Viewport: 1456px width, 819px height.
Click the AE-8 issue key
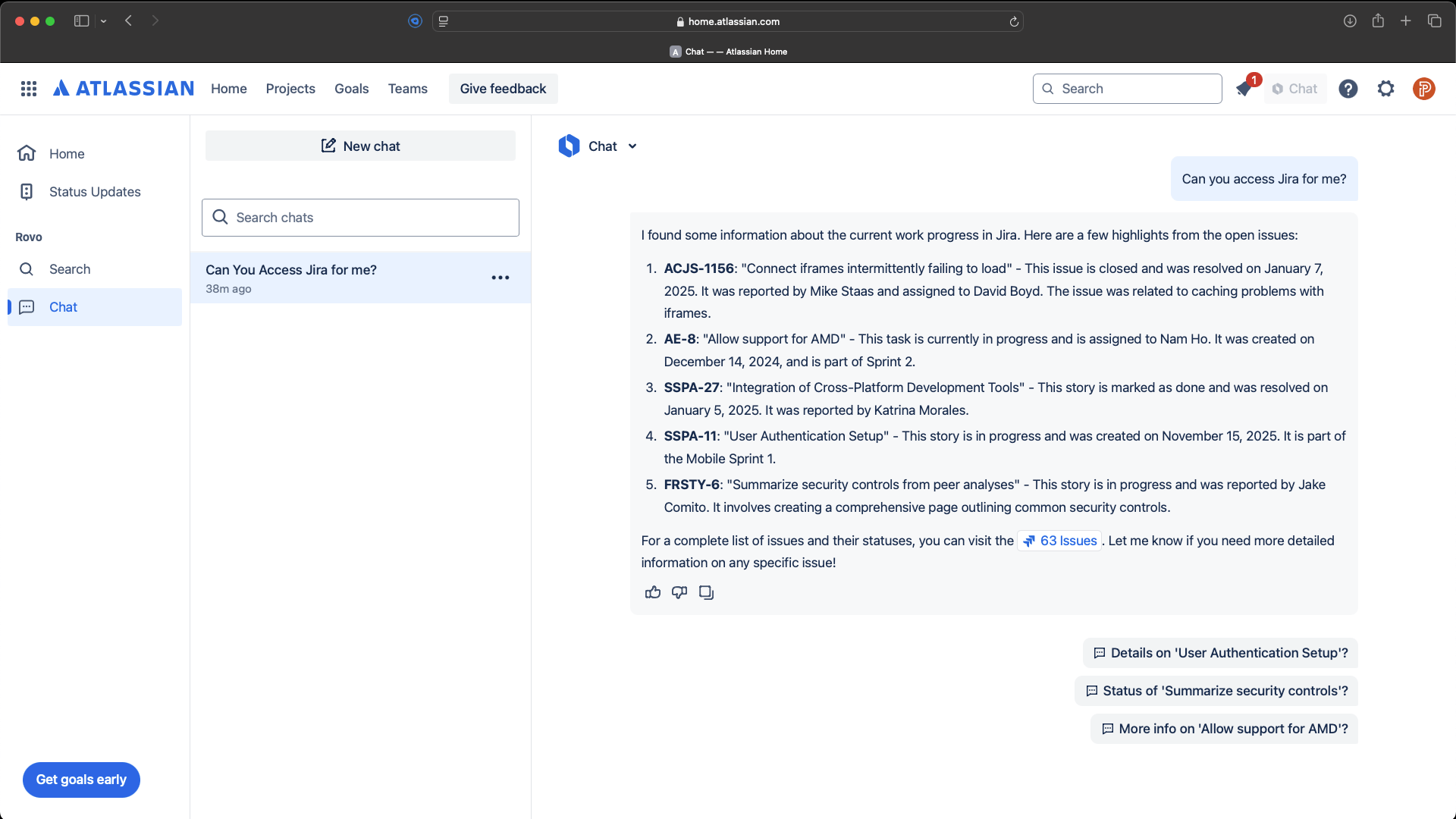680,339
